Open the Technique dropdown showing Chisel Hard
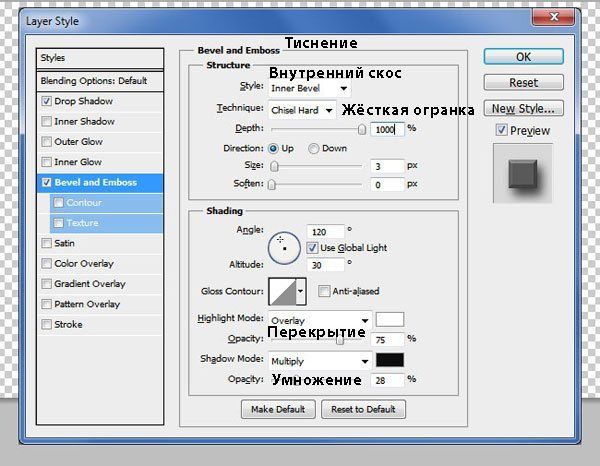This screenshot has height=466, width=600. [x=302, y=110]
